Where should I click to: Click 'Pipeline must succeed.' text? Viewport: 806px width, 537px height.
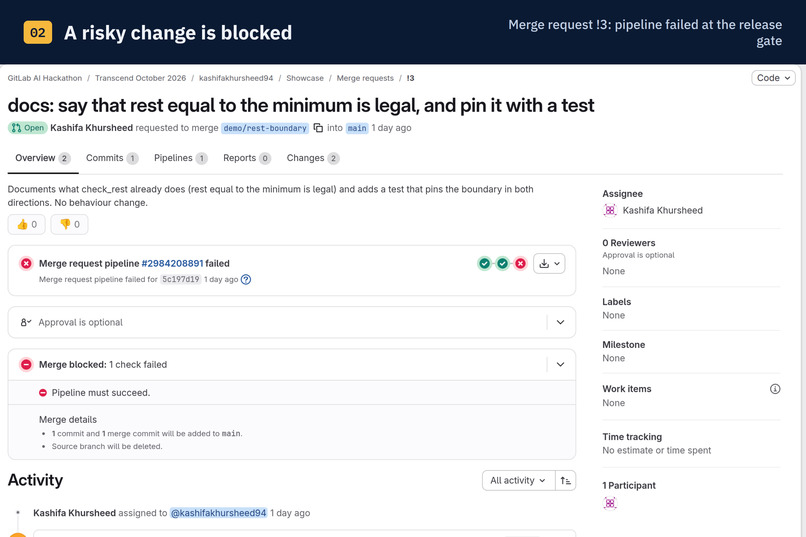click(x=101, y=393)
